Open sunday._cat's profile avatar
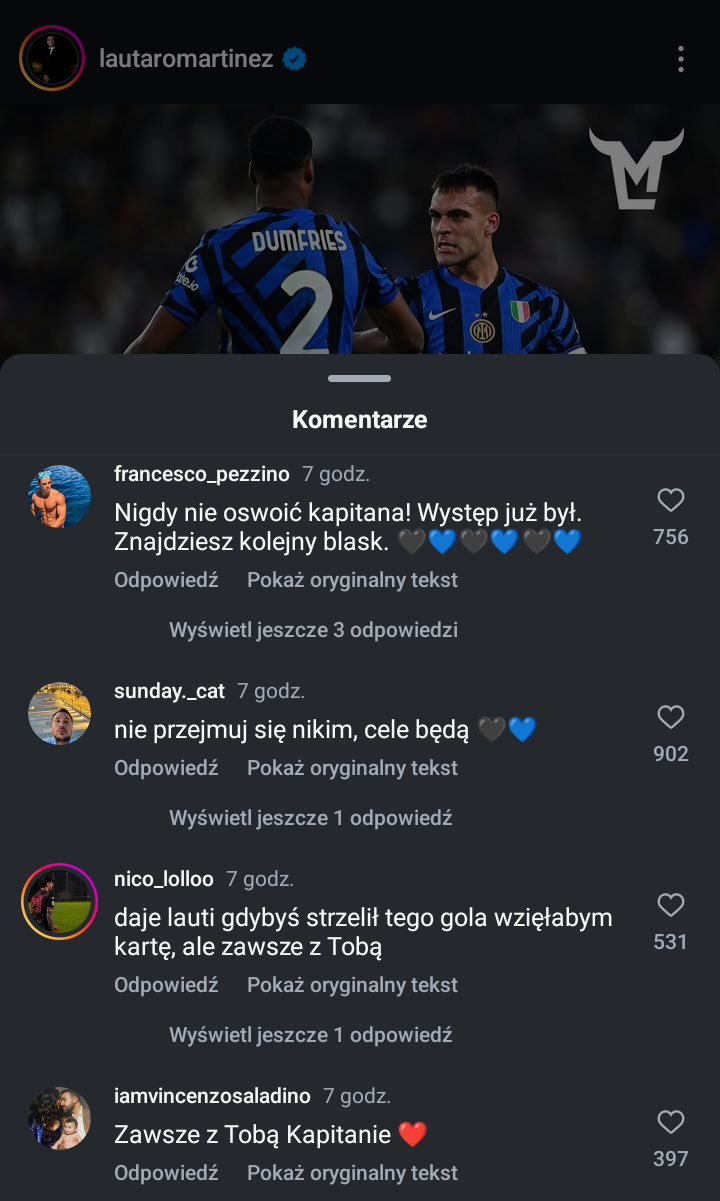 pyautogui.click(x=59, y=713)
